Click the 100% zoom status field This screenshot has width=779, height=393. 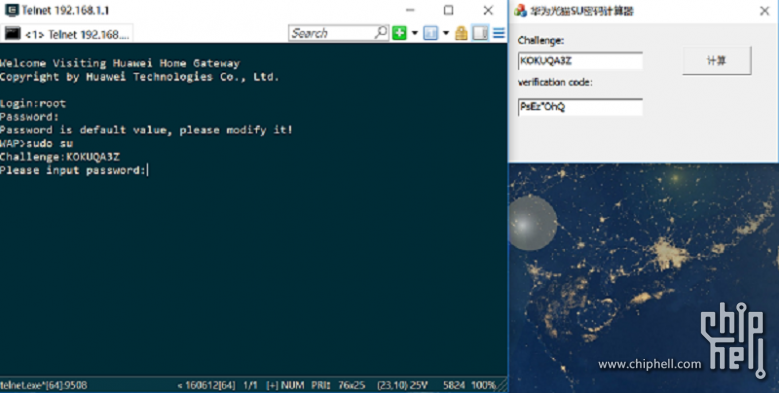pyautogui.click(x=483, y=385)
